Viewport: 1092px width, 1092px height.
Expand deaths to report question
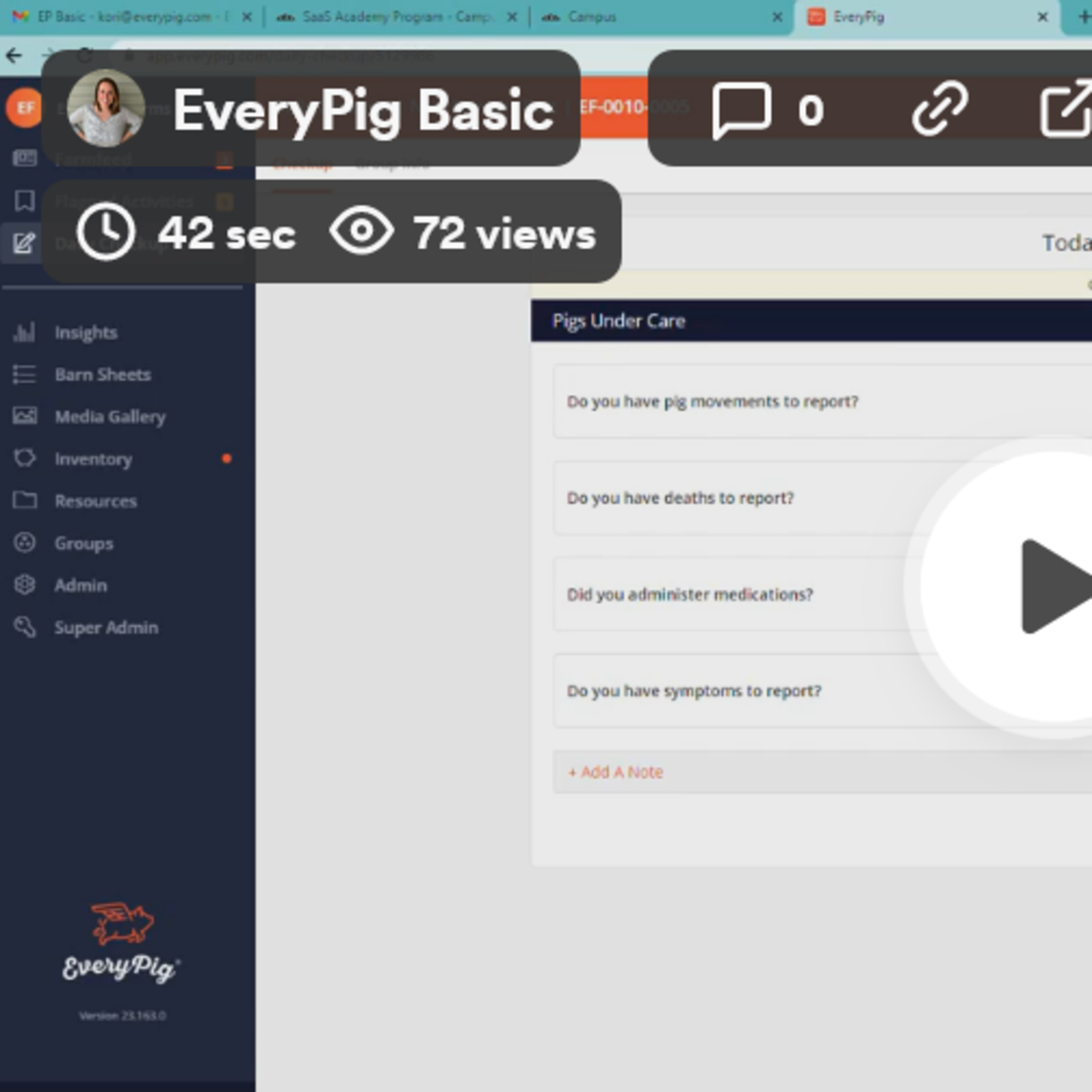[680, 498]
